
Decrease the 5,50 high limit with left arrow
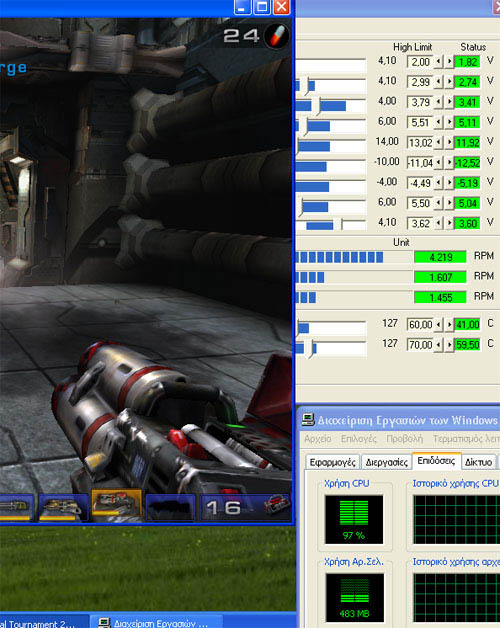(x=439, y=203)
